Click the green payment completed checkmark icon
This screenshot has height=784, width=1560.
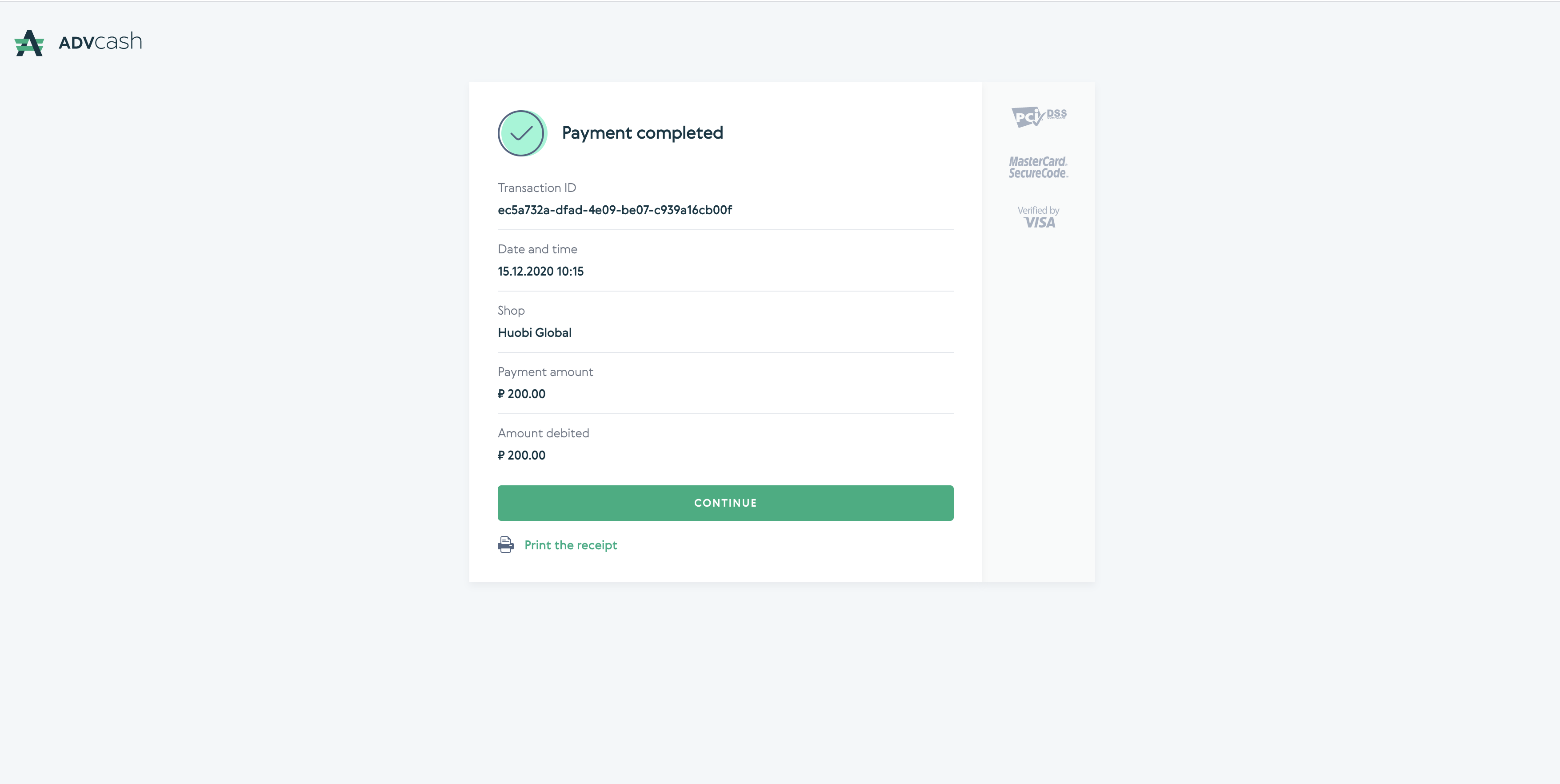click(x=522, y=133)
